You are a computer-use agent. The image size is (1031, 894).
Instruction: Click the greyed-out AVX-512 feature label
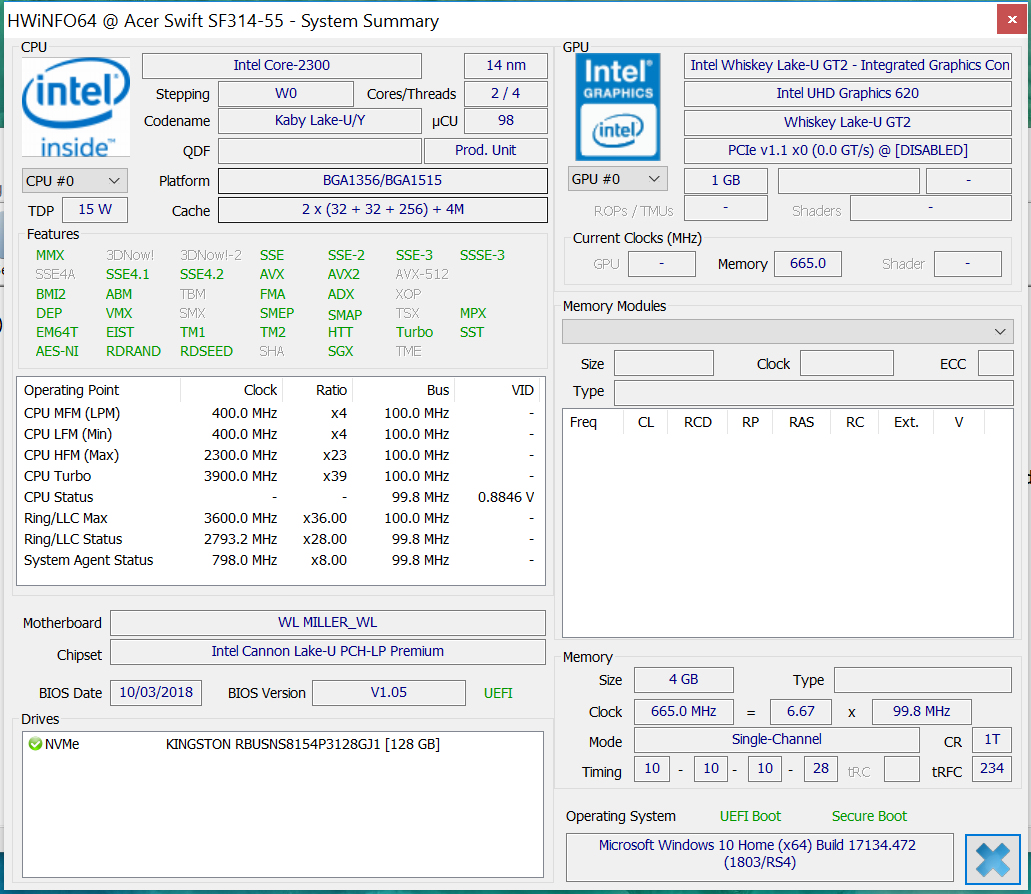422,275
